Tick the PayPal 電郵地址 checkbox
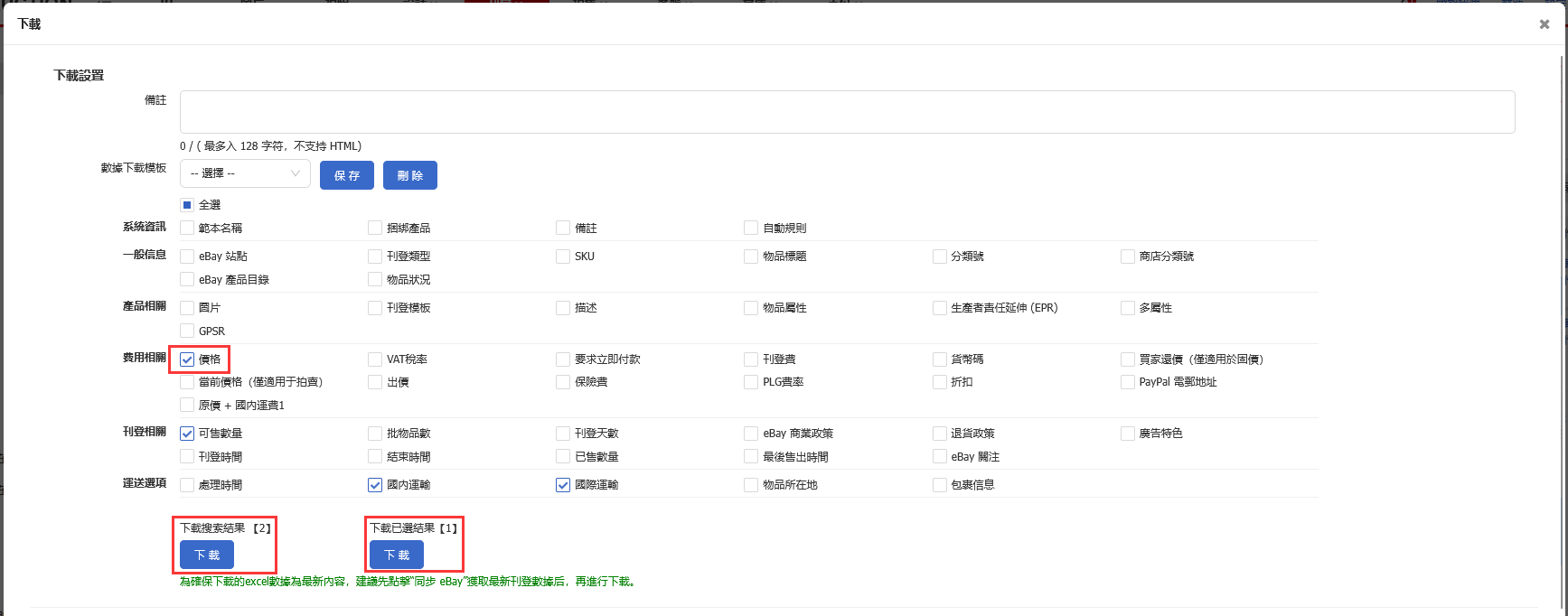Image resolution: width=1568 pixels, height=616 pixels. [x=1127, y=382]
